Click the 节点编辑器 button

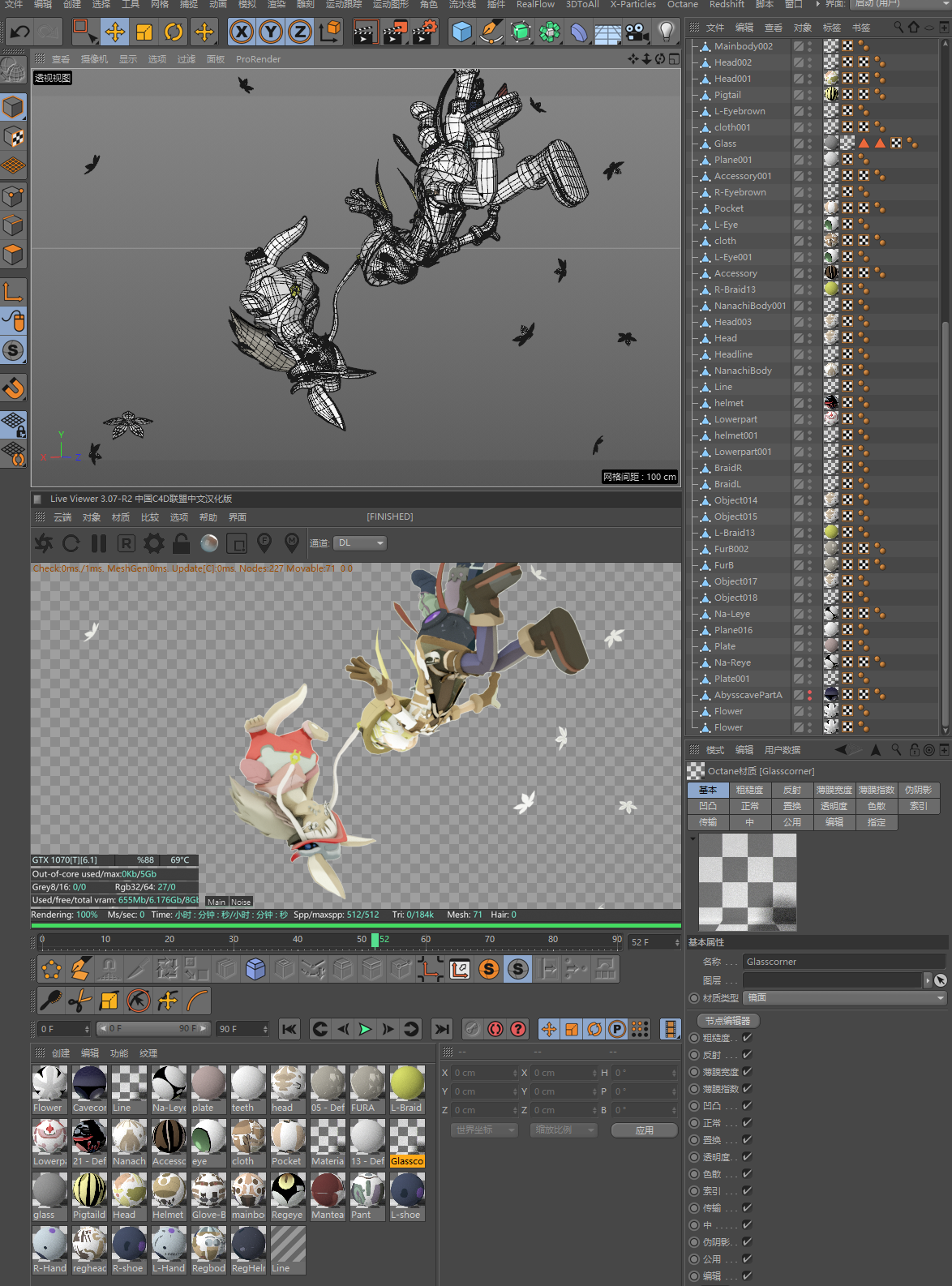pyautogui.click(x=727, y=1021)
